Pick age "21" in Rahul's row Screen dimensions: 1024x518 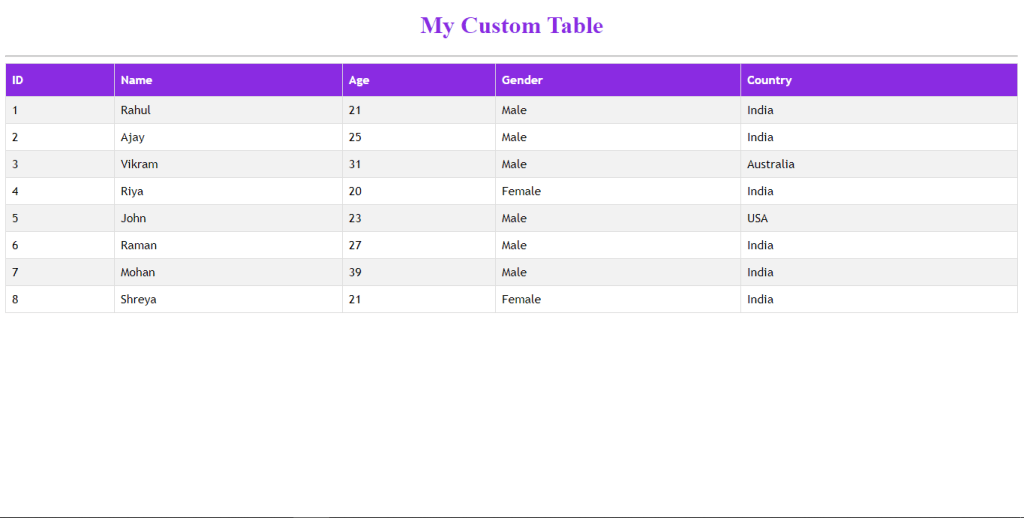(x=419, y=110)
